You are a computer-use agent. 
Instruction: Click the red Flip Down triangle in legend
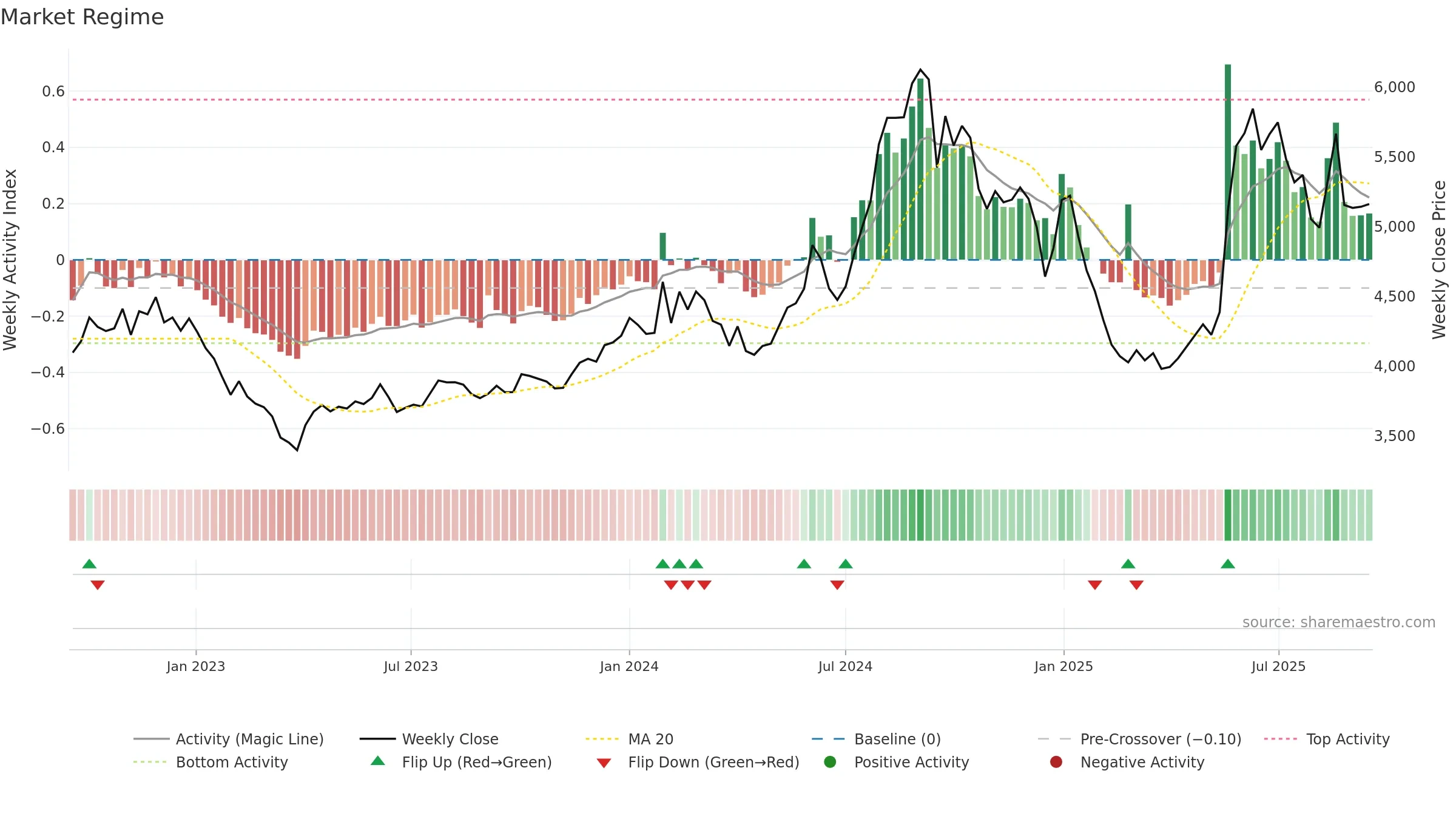604,763
